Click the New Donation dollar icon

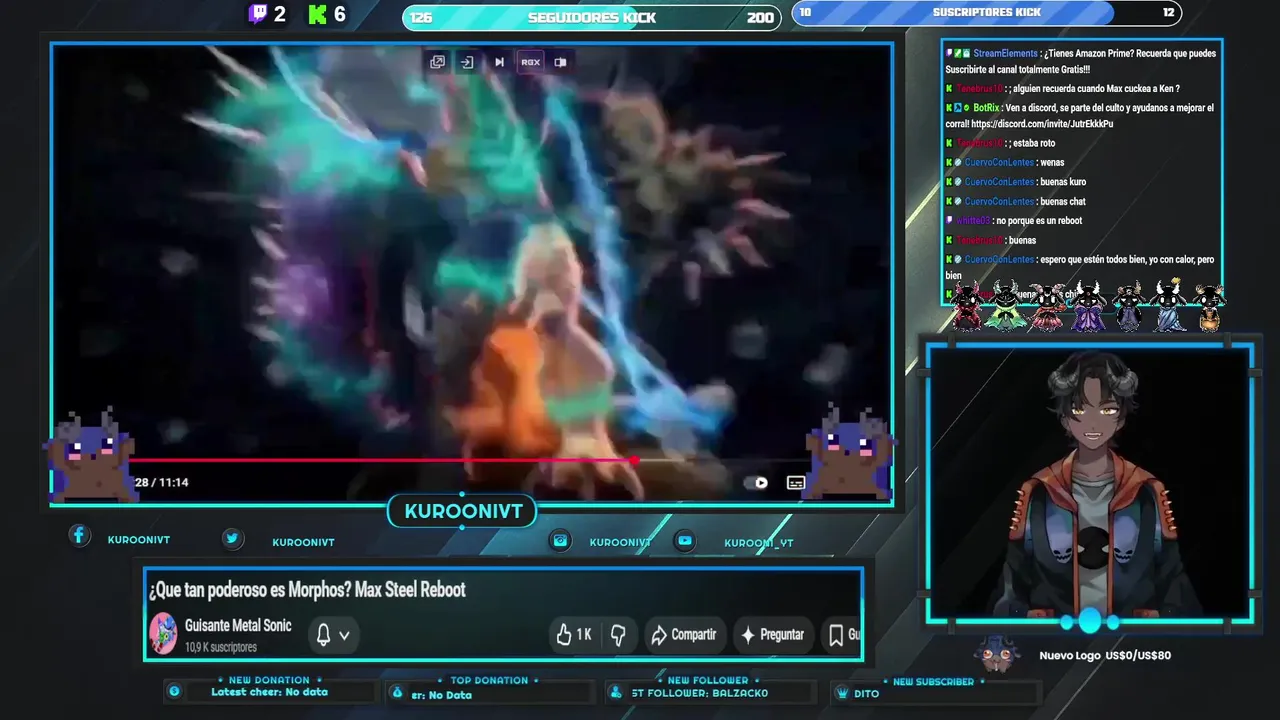pos(174,691)
